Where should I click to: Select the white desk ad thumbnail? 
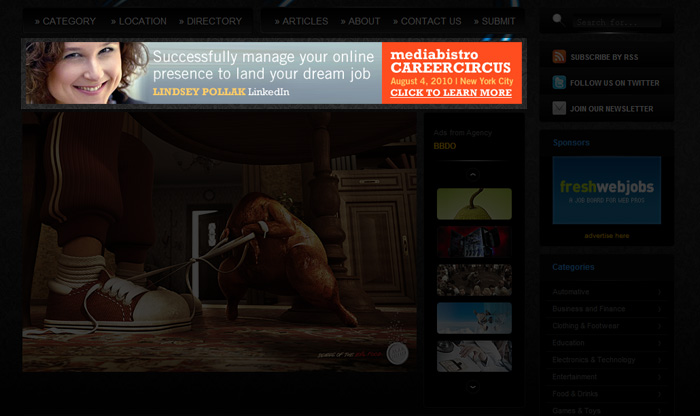(x=474, y=356)
